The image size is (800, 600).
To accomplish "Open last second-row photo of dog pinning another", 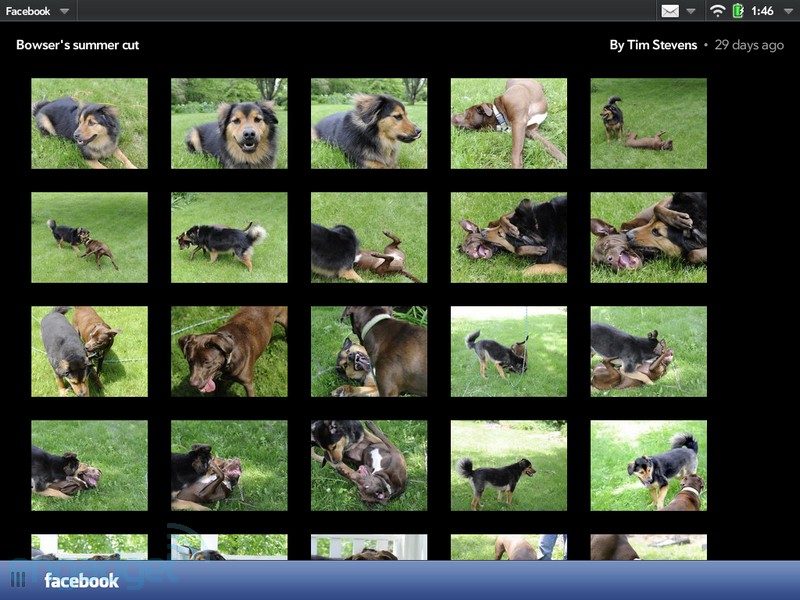I will point(648,237).
